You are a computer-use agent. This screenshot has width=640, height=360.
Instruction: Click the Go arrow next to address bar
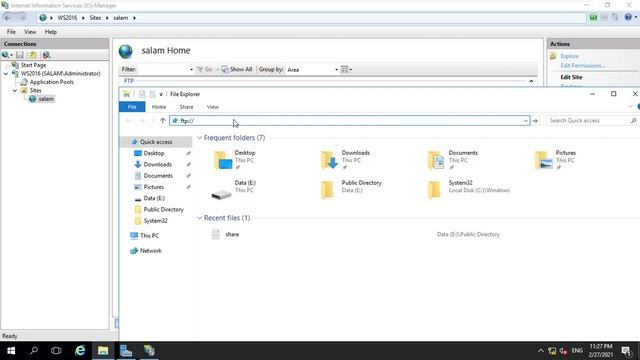[535, 121]
